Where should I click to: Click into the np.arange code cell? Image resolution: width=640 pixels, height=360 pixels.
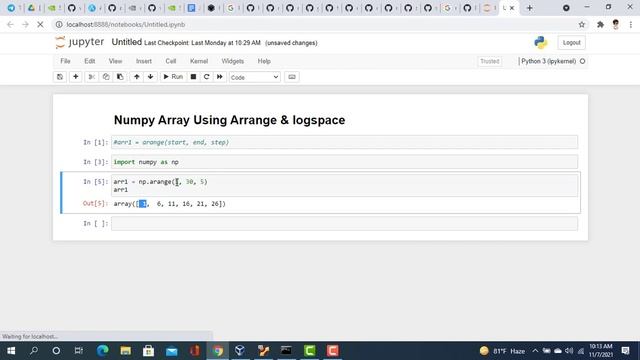(x=344, y=185)
